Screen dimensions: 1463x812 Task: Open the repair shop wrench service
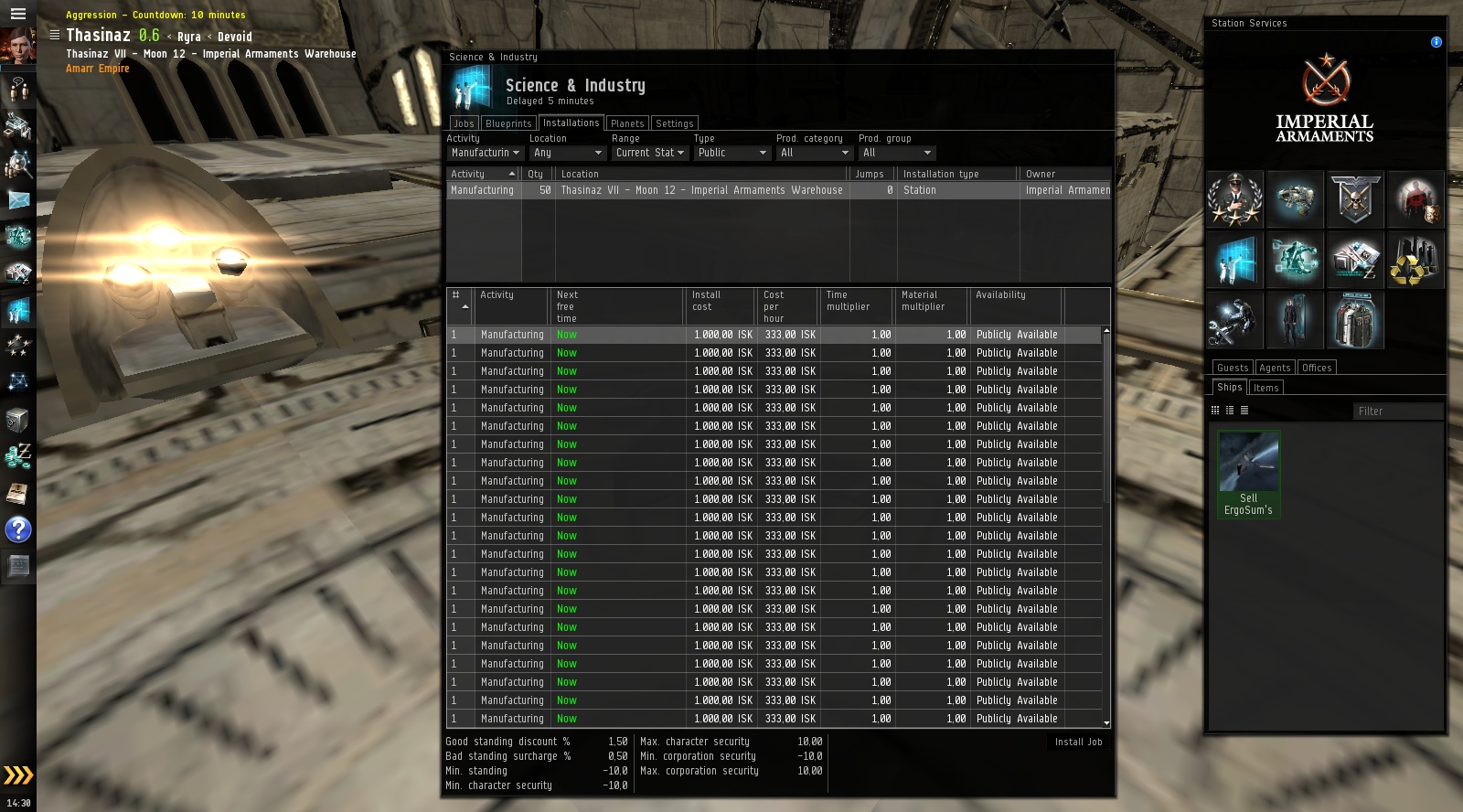(1234, 320)
